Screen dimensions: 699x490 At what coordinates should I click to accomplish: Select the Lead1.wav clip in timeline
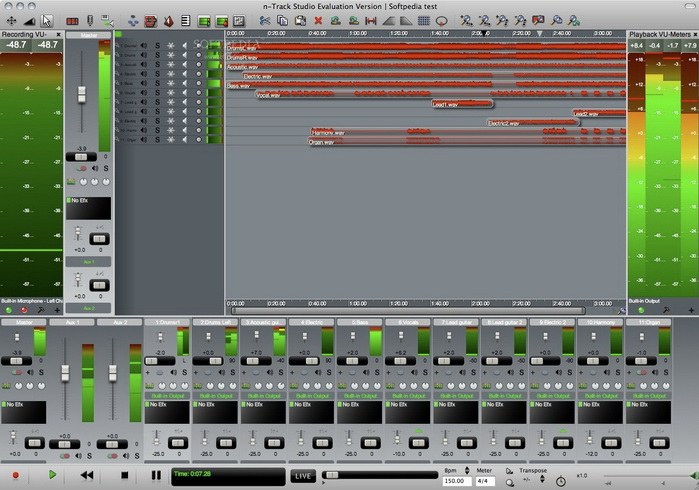(461, 104)
